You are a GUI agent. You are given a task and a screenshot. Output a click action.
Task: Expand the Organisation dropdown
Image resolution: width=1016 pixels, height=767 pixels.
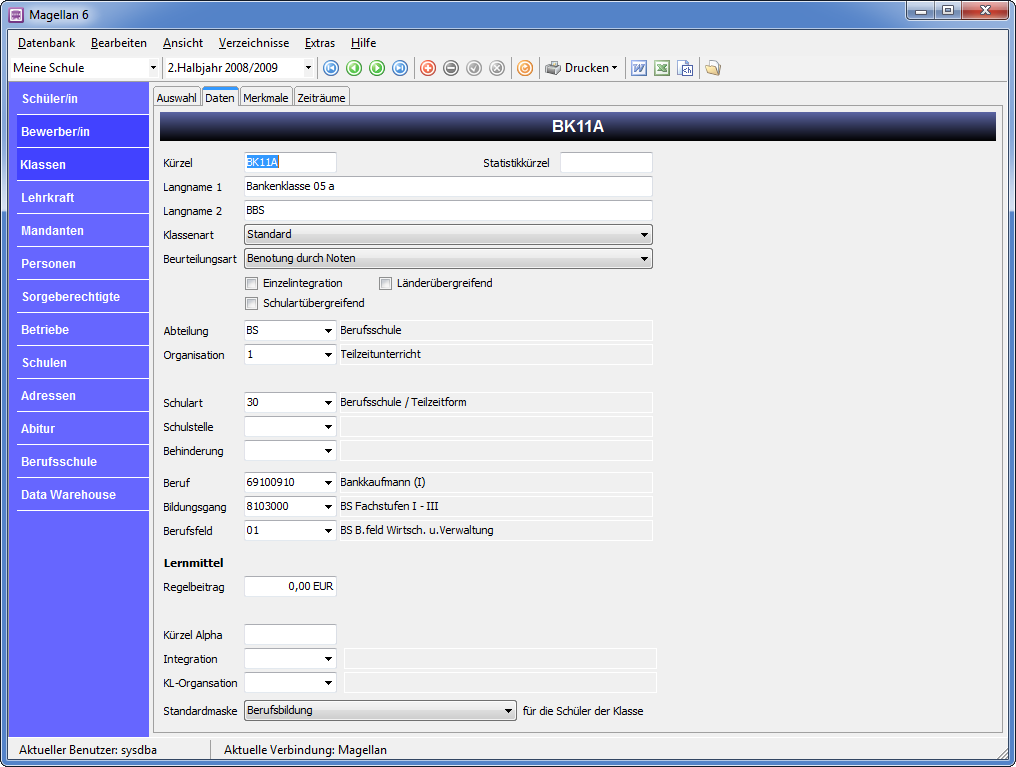click(x=329, y=355)
